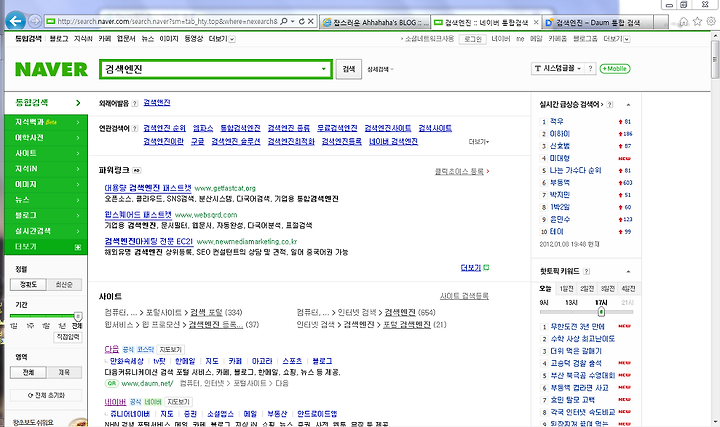Select 제목 under 영역
This screenshot has height=427, width=720.
coord(64,372)
